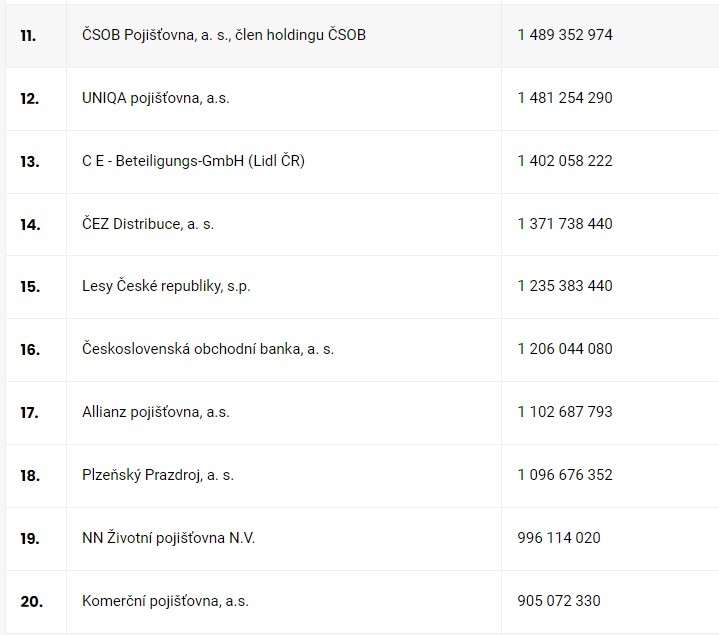Screen dimensions: 719x635
Task: Select the UNIQA pojišťovna, a.s. cell
Action: (163, 98)
